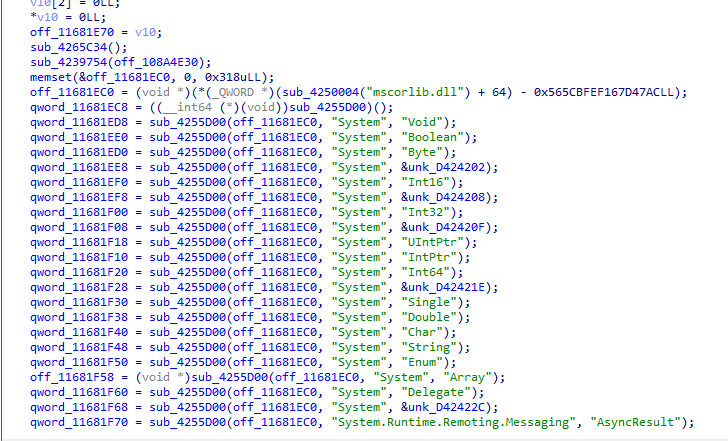Click variable off_11681F58

tap(72, 377)
